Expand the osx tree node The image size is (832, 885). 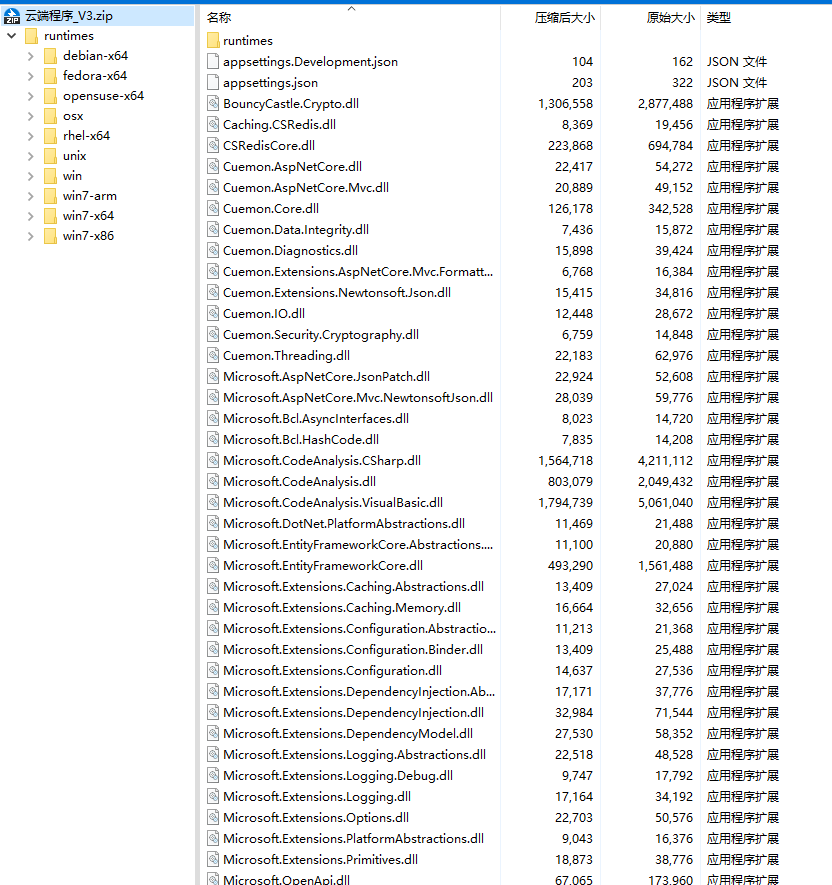click(x=30, y=116)
